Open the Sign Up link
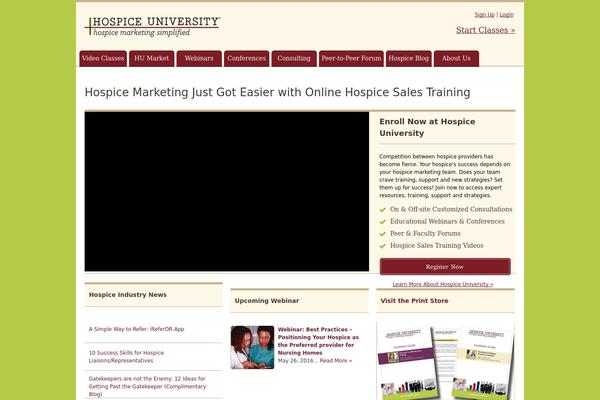Image resolution: width=600 pixels, height=400 pixels. pos(484,15)
